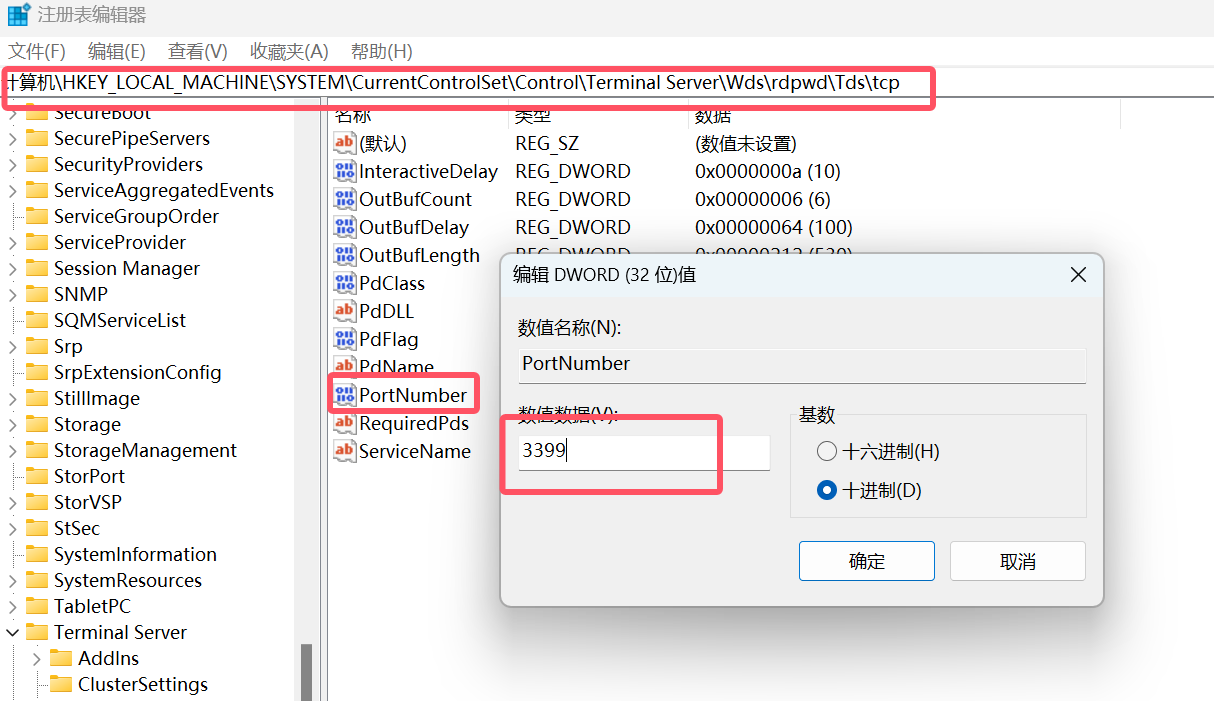Click the OutBufCount binary value icon

(x=344, y=199)
